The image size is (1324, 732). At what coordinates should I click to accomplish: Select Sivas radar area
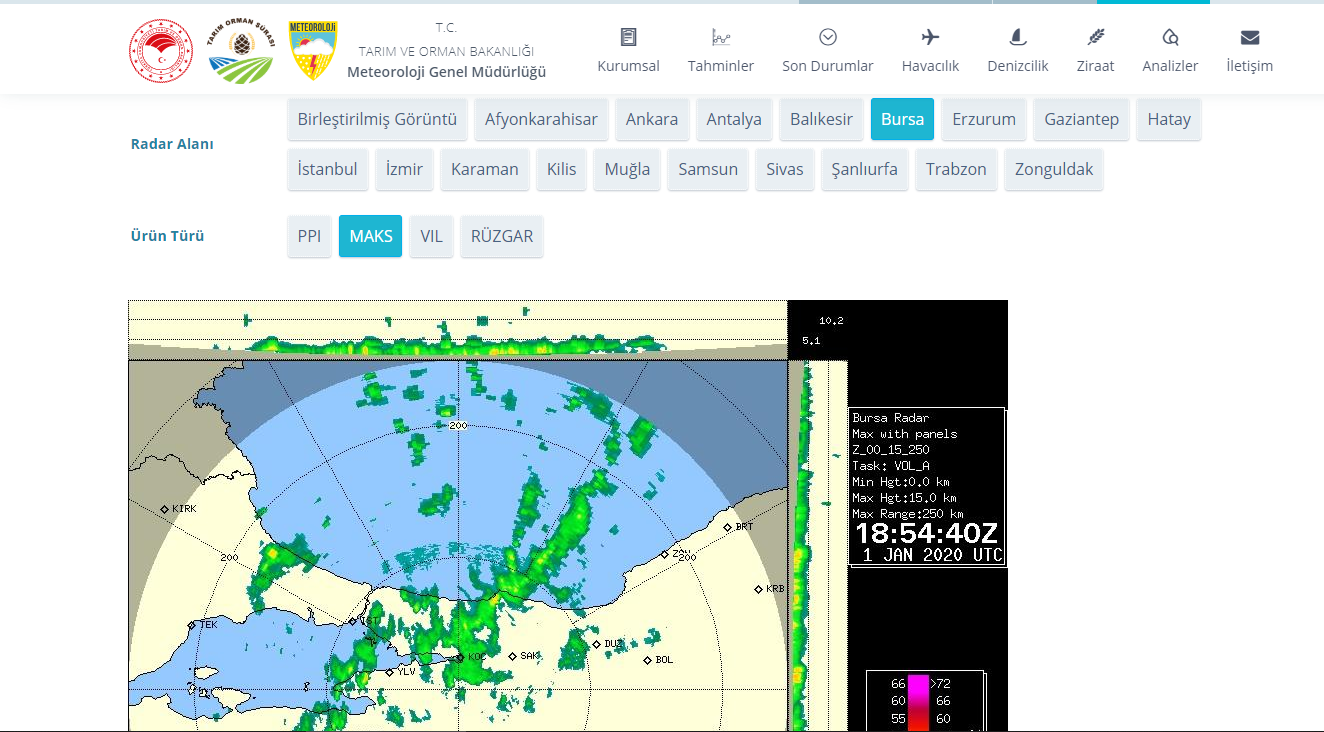(785, 169)
